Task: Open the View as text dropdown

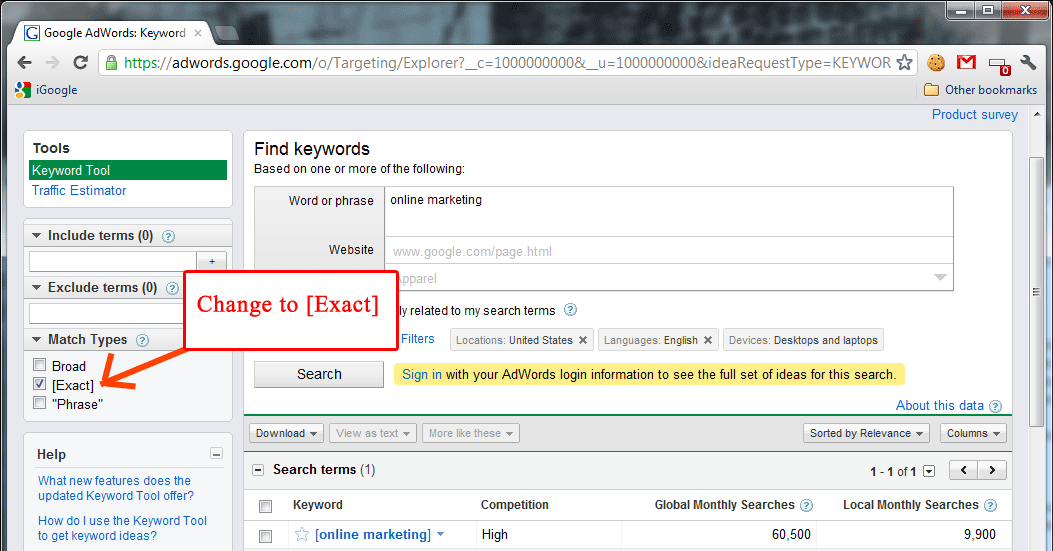Action: (373, 433)
